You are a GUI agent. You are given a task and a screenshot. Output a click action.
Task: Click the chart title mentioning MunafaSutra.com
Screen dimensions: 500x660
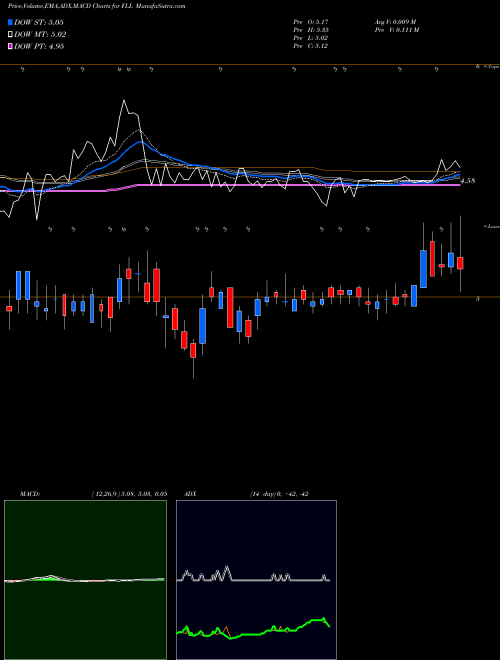(96, 6)
